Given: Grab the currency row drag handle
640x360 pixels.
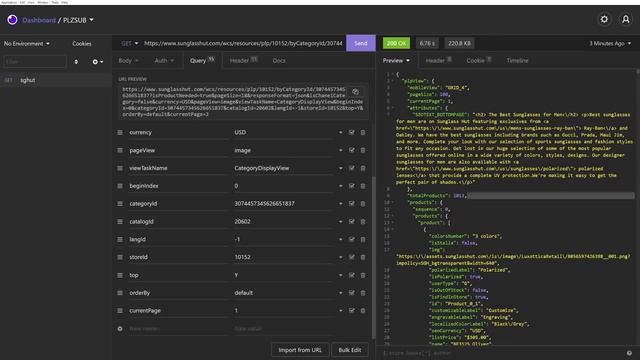Looking at the screenshot, I should coord(120,132).
